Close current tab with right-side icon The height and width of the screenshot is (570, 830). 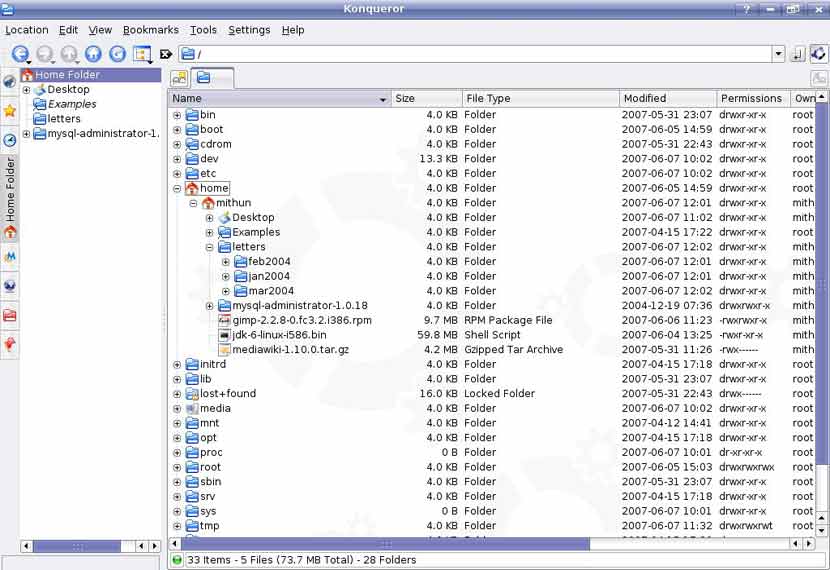pyautogui.click(x=819, y=79)
